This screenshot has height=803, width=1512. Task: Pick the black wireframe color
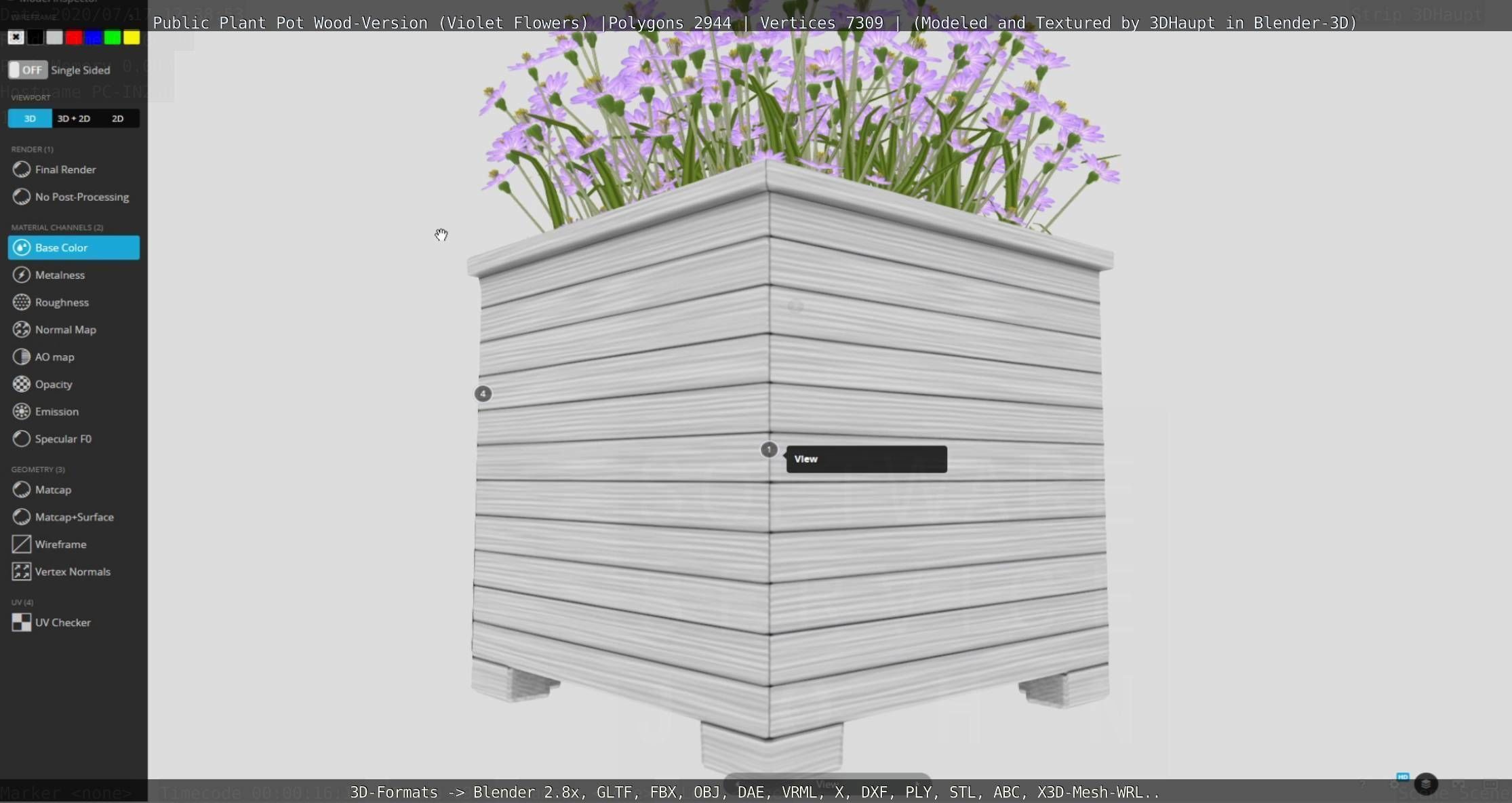35,37
